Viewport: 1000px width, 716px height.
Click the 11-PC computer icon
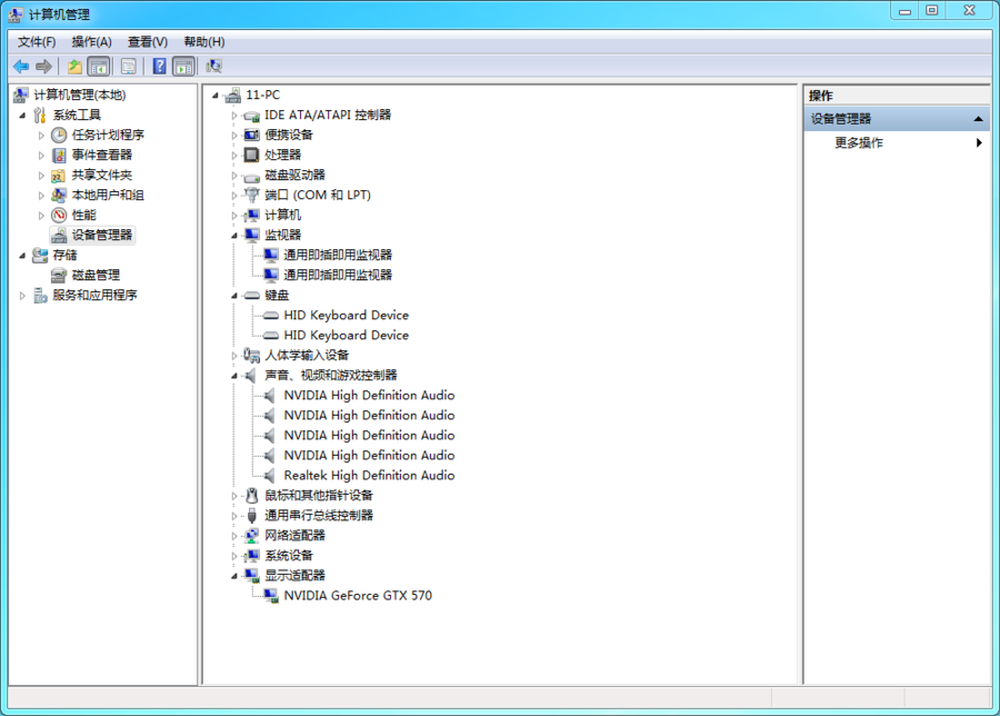tap(233, 95)
